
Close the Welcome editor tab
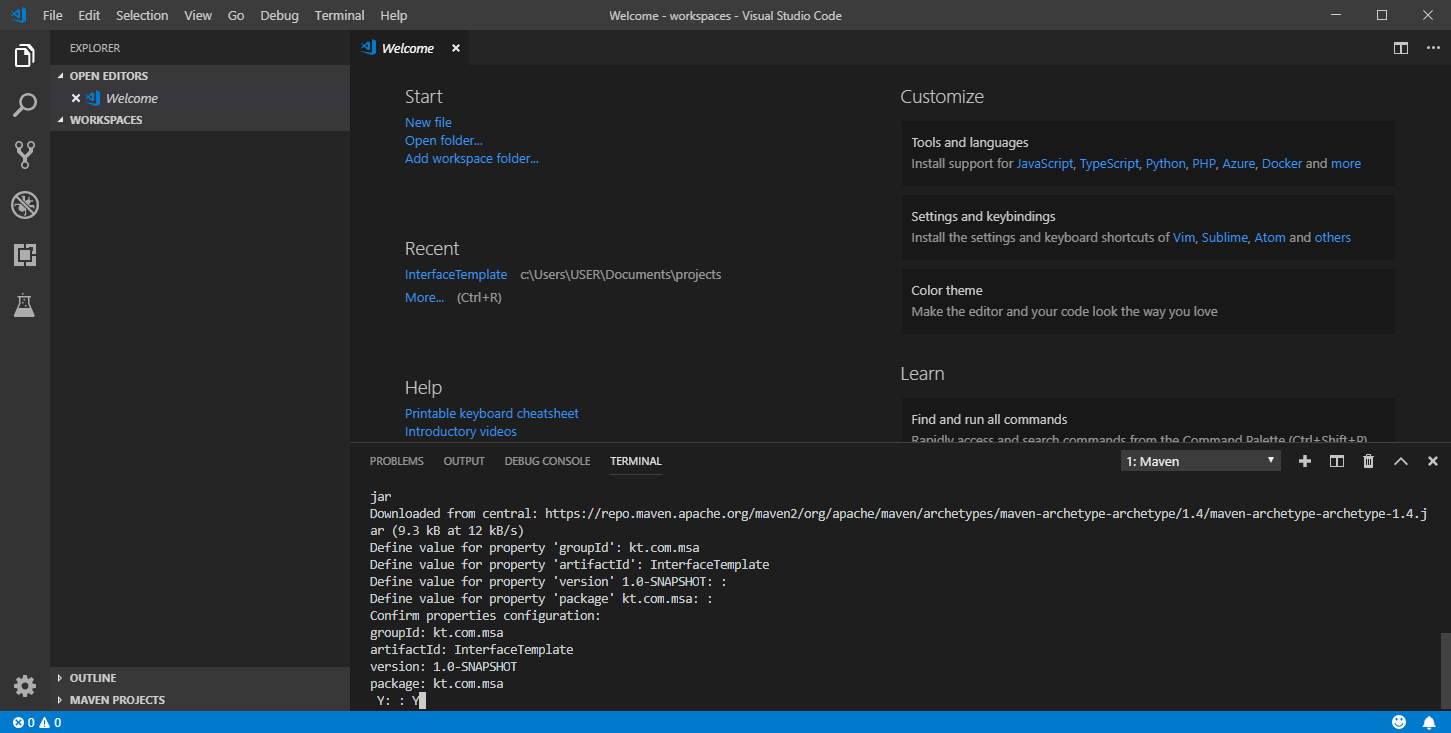(456, 48)
